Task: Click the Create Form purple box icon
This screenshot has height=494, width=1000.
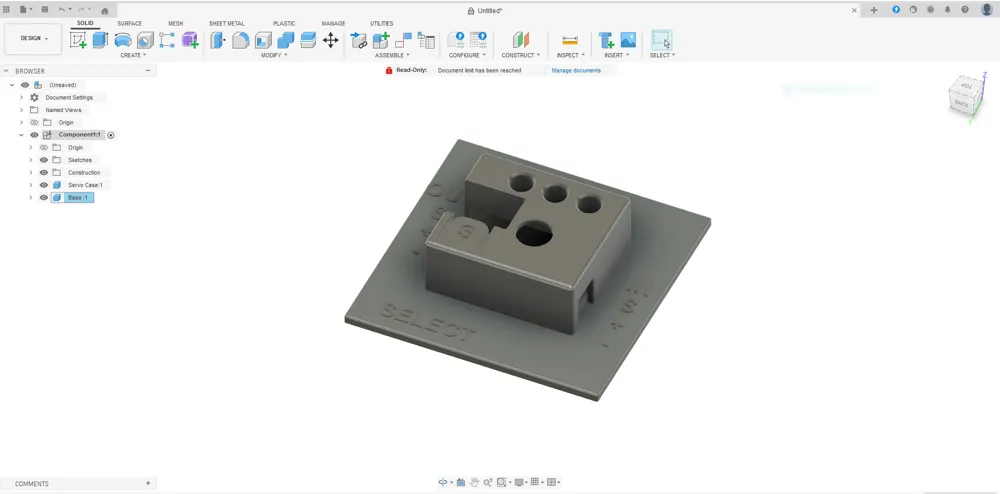Action: click(x=190, y=40)
